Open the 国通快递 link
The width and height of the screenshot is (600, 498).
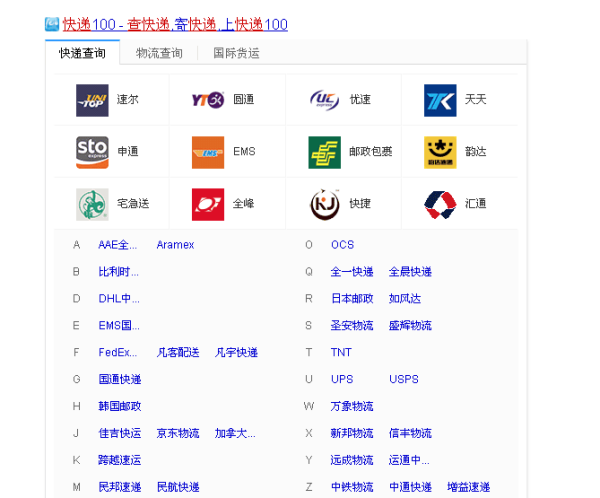pyautogui.click(x=120, y=379)
